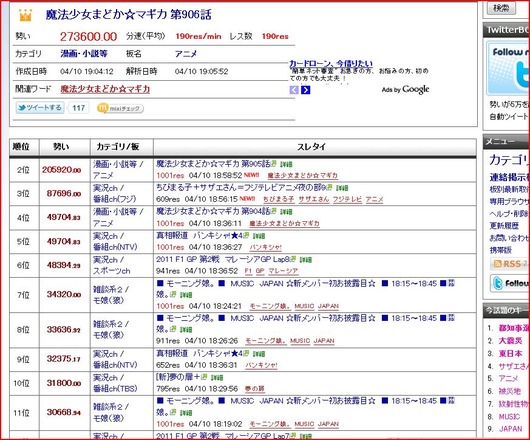
Task: Click detail icon in rank 7 モーニング娘 row
Action: tap(186, 295)
